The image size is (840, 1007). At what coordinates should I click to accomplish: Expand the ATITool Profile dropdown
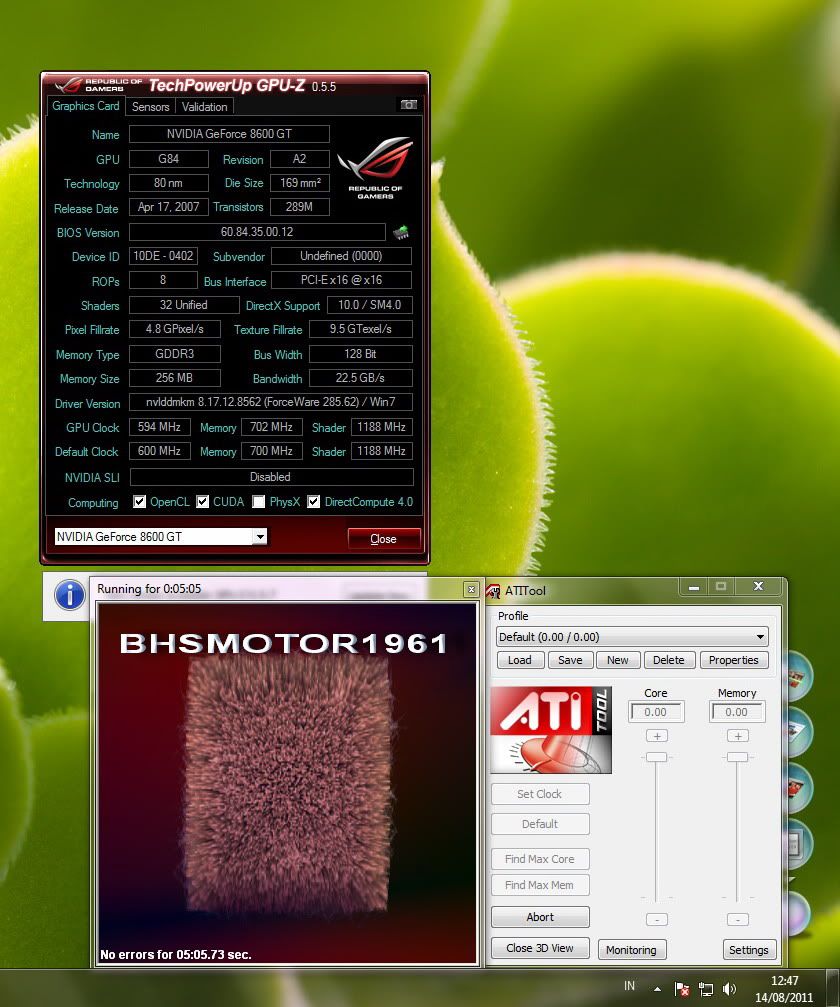tap(760, 637)
